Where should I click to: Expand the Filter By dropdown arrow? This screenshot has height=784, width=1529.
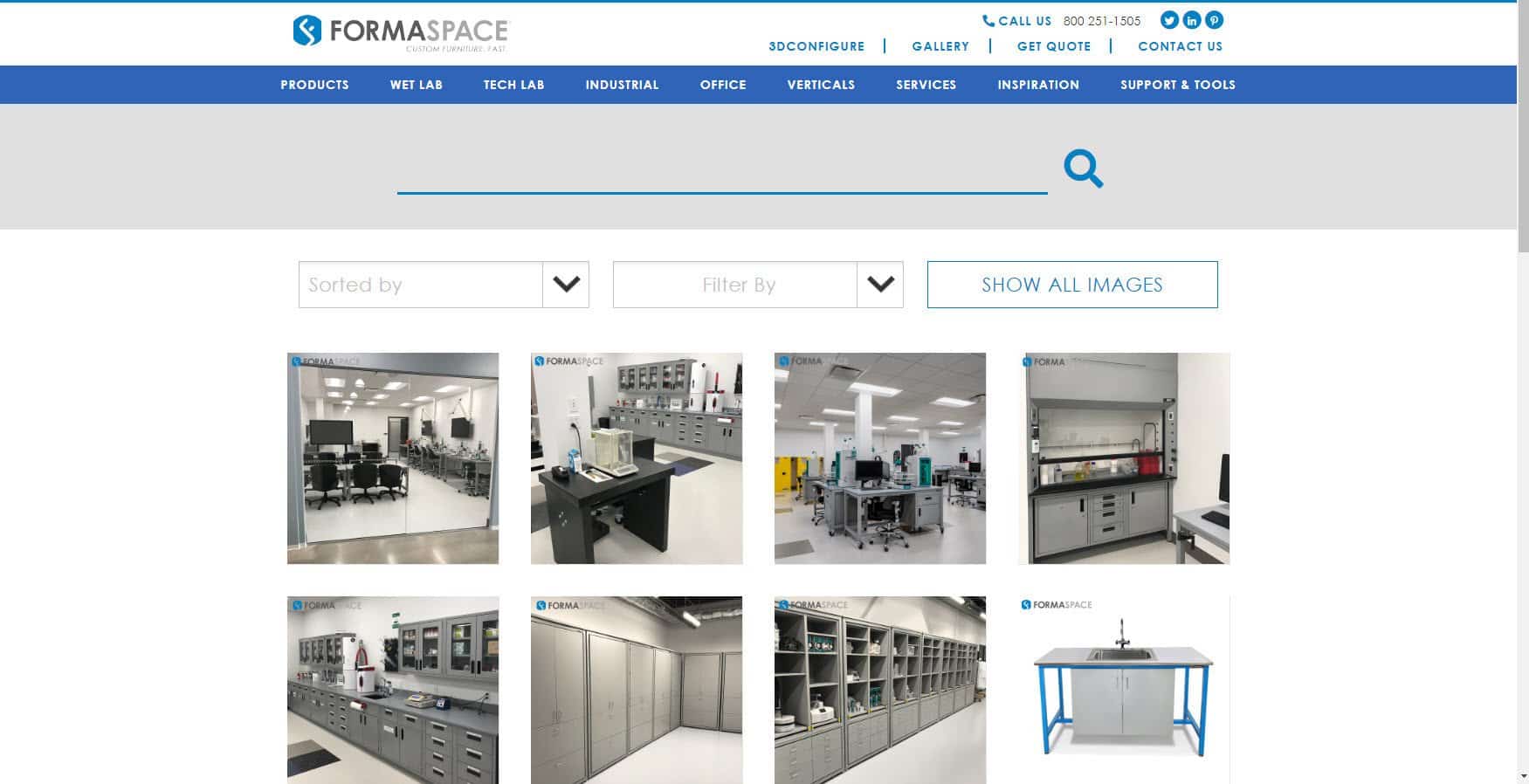click(x=880, y=285)
